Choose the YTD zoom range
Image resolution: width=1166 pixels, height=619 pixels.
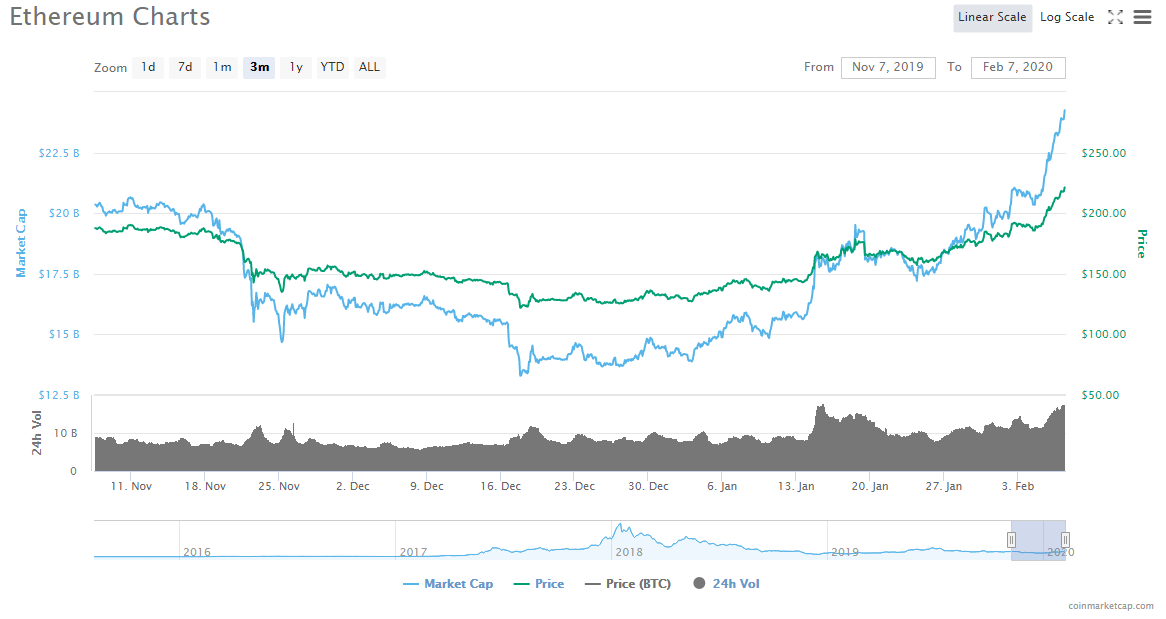pyautogui.click(x=332, y=67)
